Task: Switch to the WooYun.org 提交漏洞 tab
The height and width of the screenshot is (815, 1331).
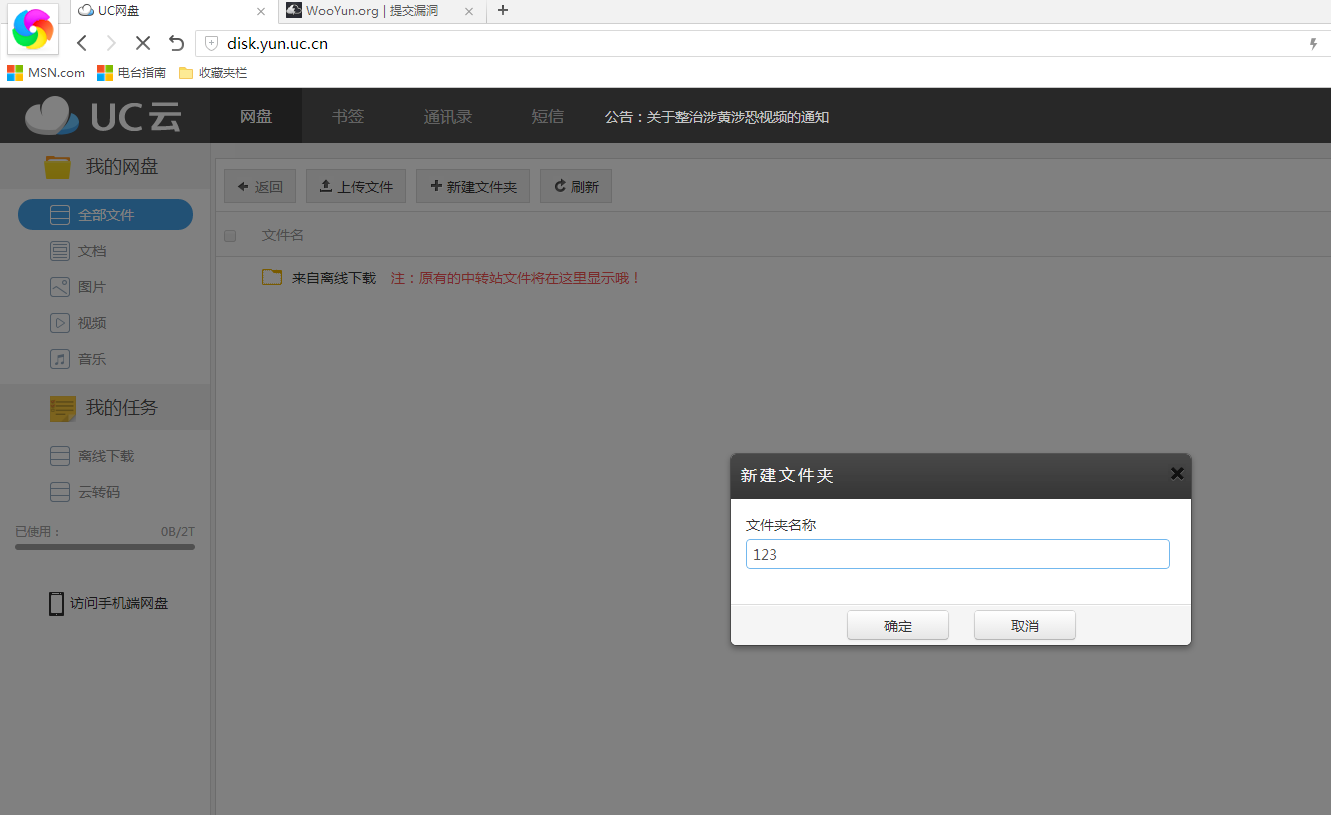Action: click(x=382, y=11)
